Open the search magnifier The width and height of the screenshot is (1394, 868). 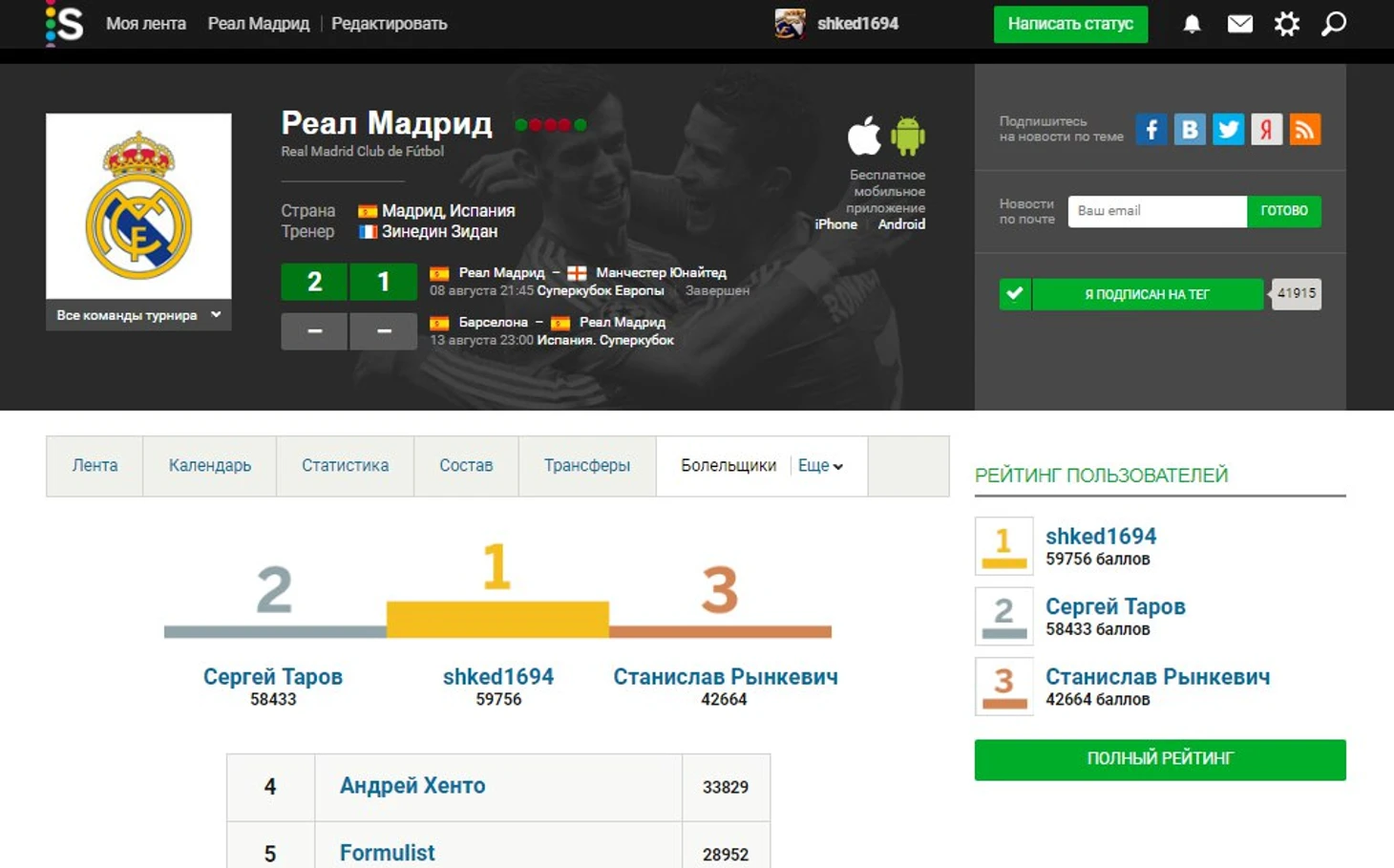coord(1334,24)
